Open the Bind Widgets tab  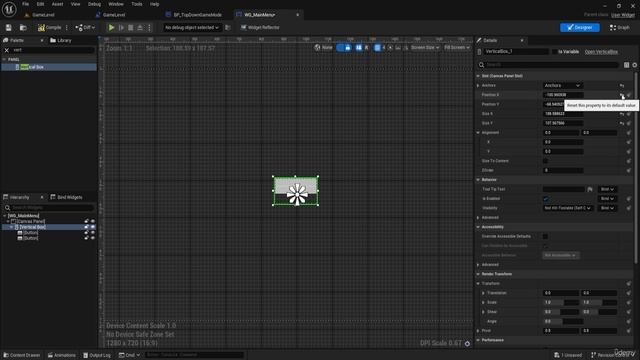pyautogui.click(x=66, y=197)
